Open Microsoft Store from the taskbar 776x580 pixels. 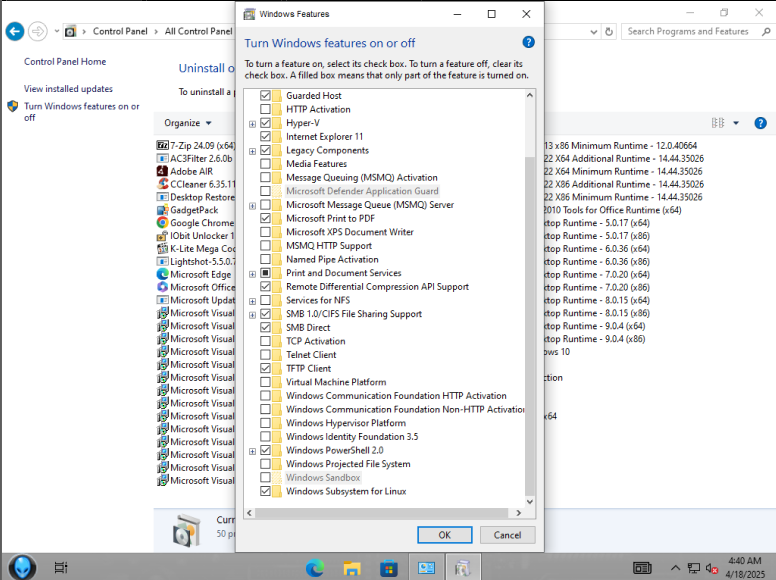[388, 568]
